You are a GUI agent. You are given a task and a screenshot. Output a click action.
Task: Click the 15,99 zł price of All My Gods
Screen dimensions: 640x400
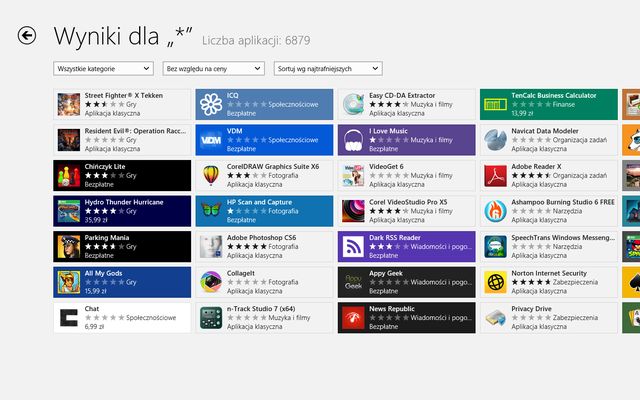pyautogui.click(x=95, y=291)
